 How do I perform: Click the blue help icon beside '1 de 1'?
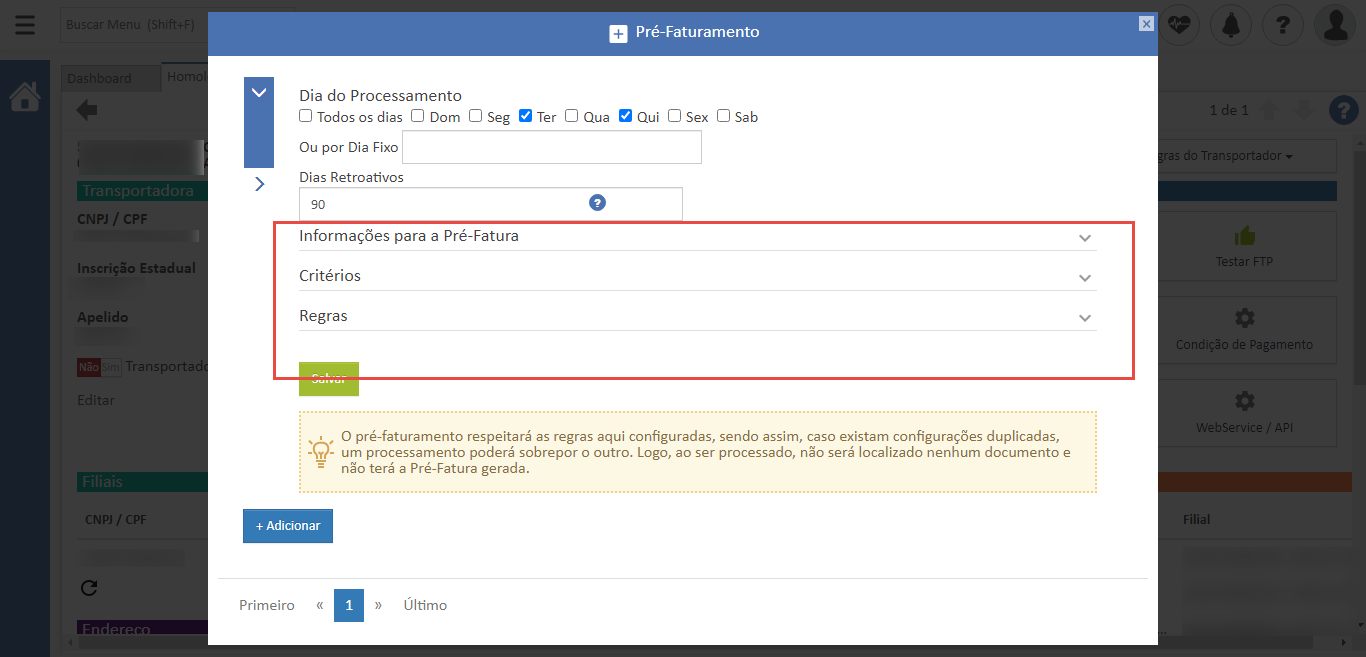click(1343, 110)
